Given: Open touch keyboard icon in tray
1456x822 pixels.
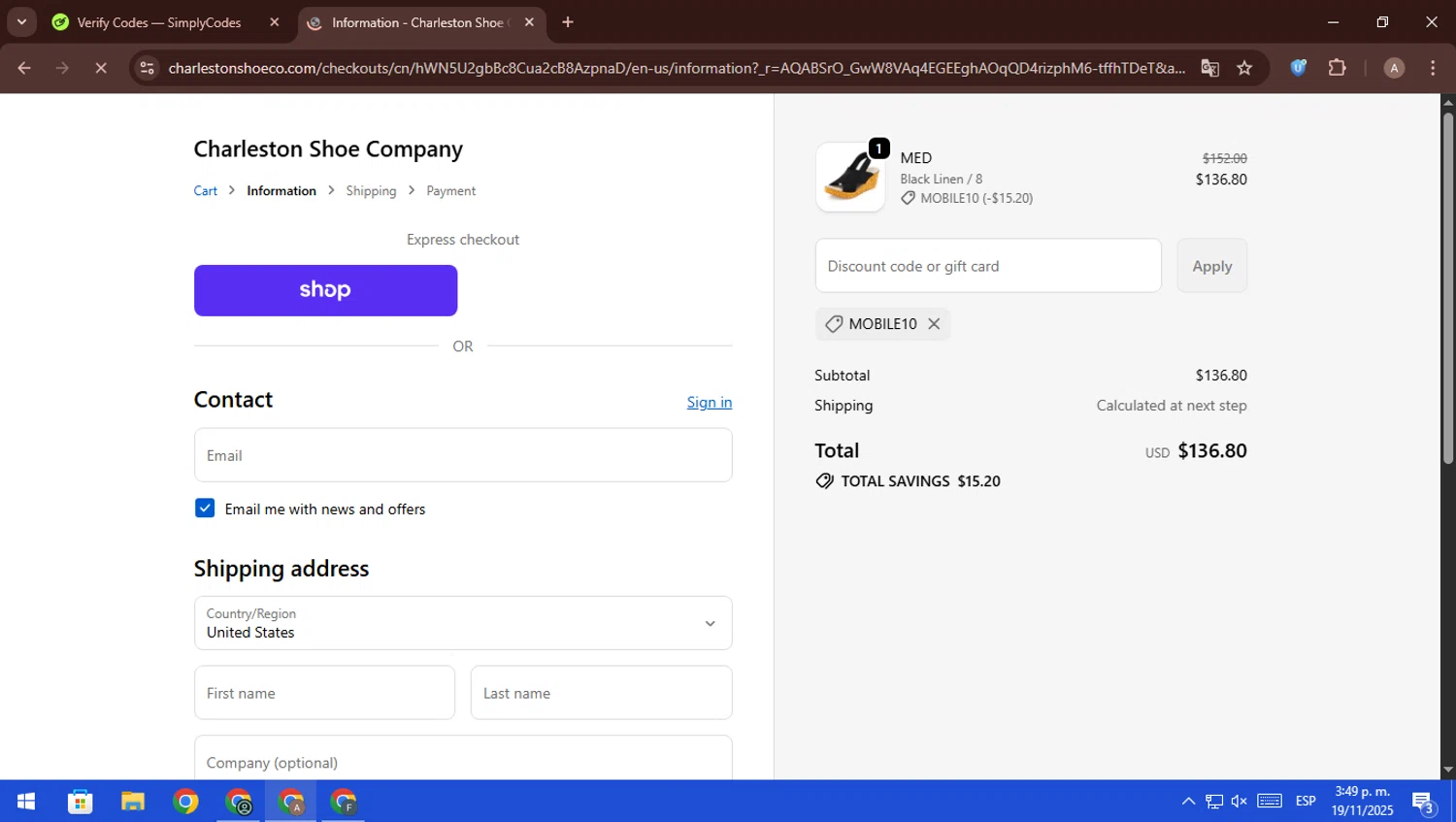Looking at the screenshot, I should (x=1270, y=802).
